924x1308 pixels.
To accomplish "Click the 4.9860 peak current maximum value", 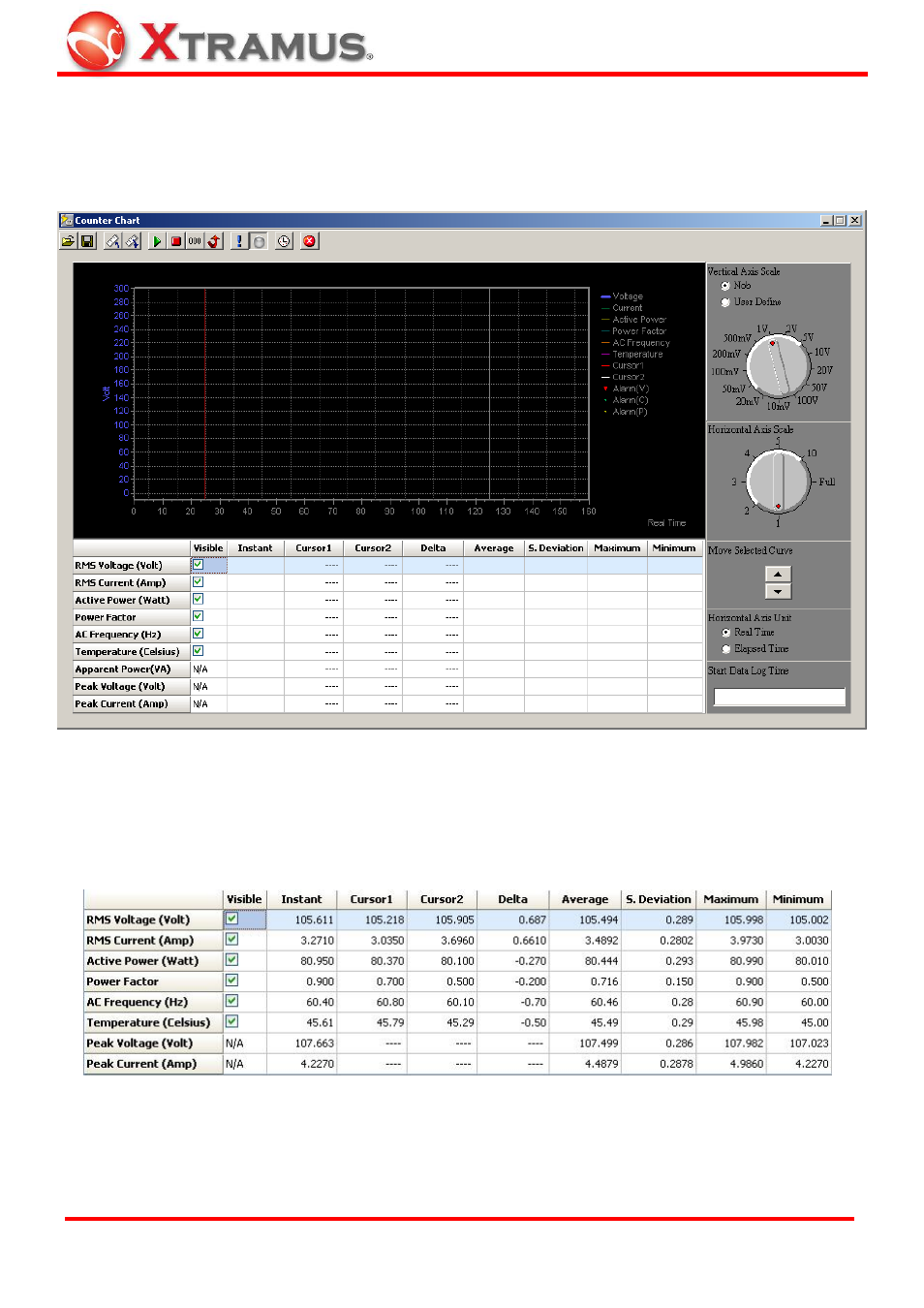I will [x=747, y=1064].
